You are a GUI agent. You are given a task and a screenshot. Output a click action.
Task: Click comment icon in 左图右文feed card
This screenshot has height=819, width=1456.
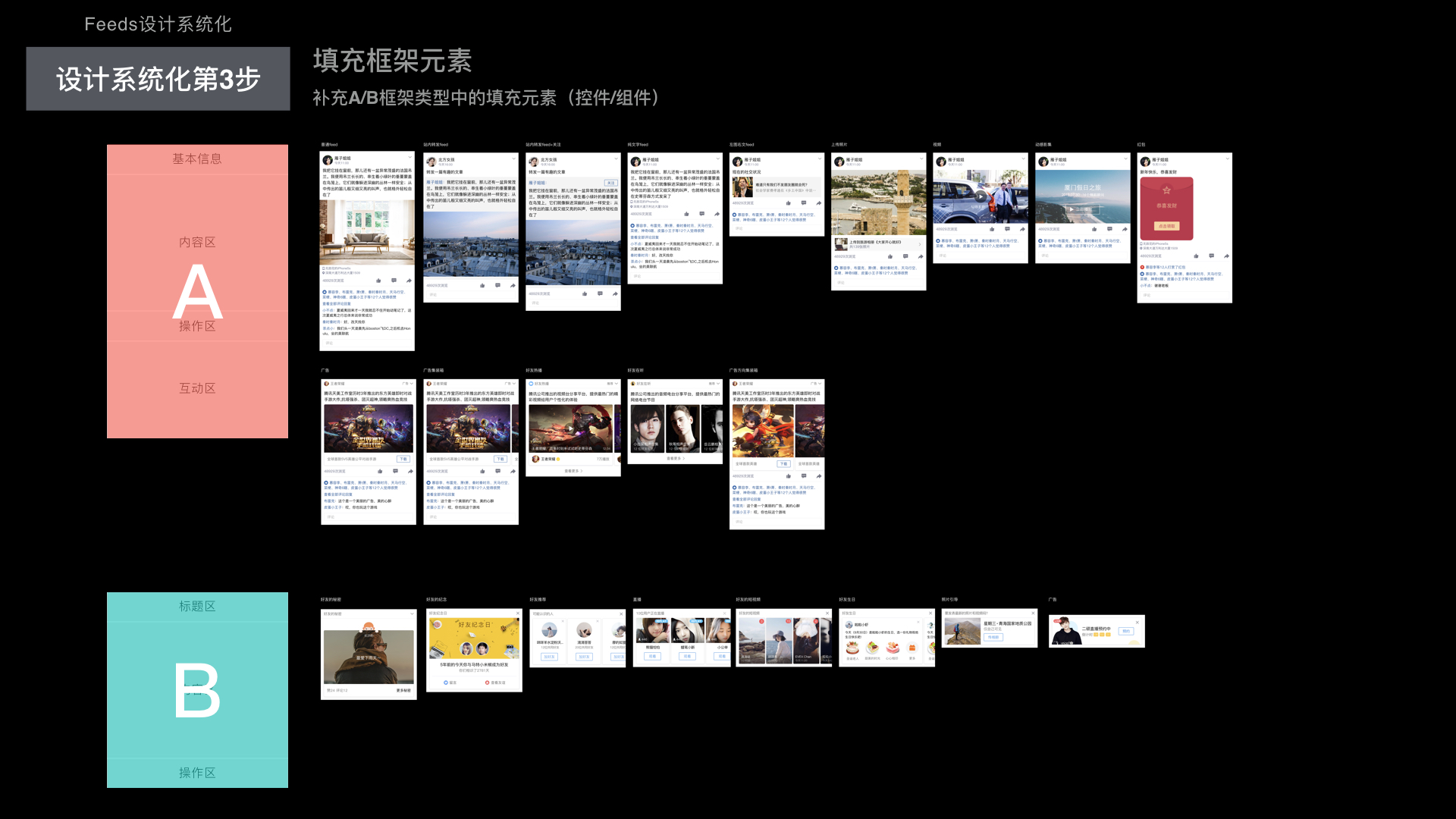click(x=803, y=203)
